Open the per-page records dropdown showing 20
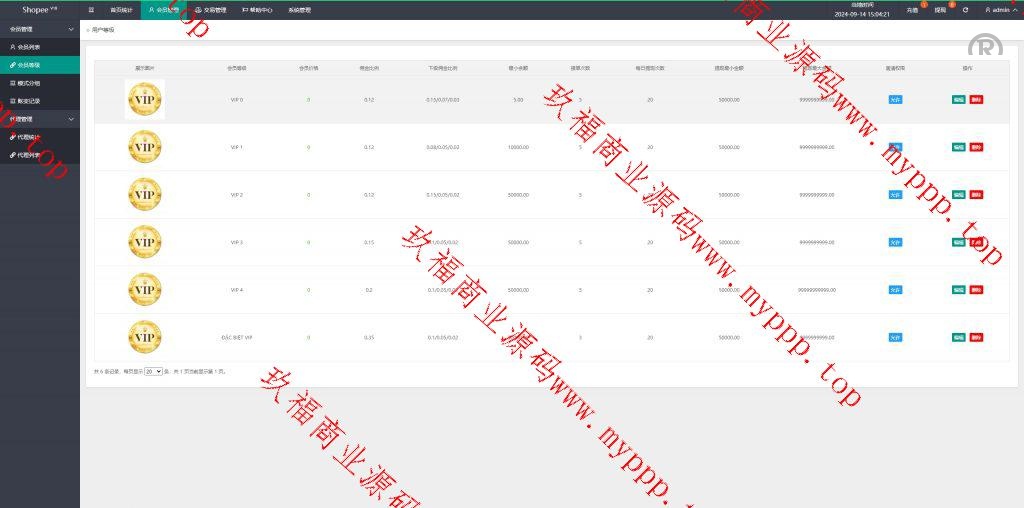 [153, 371]
